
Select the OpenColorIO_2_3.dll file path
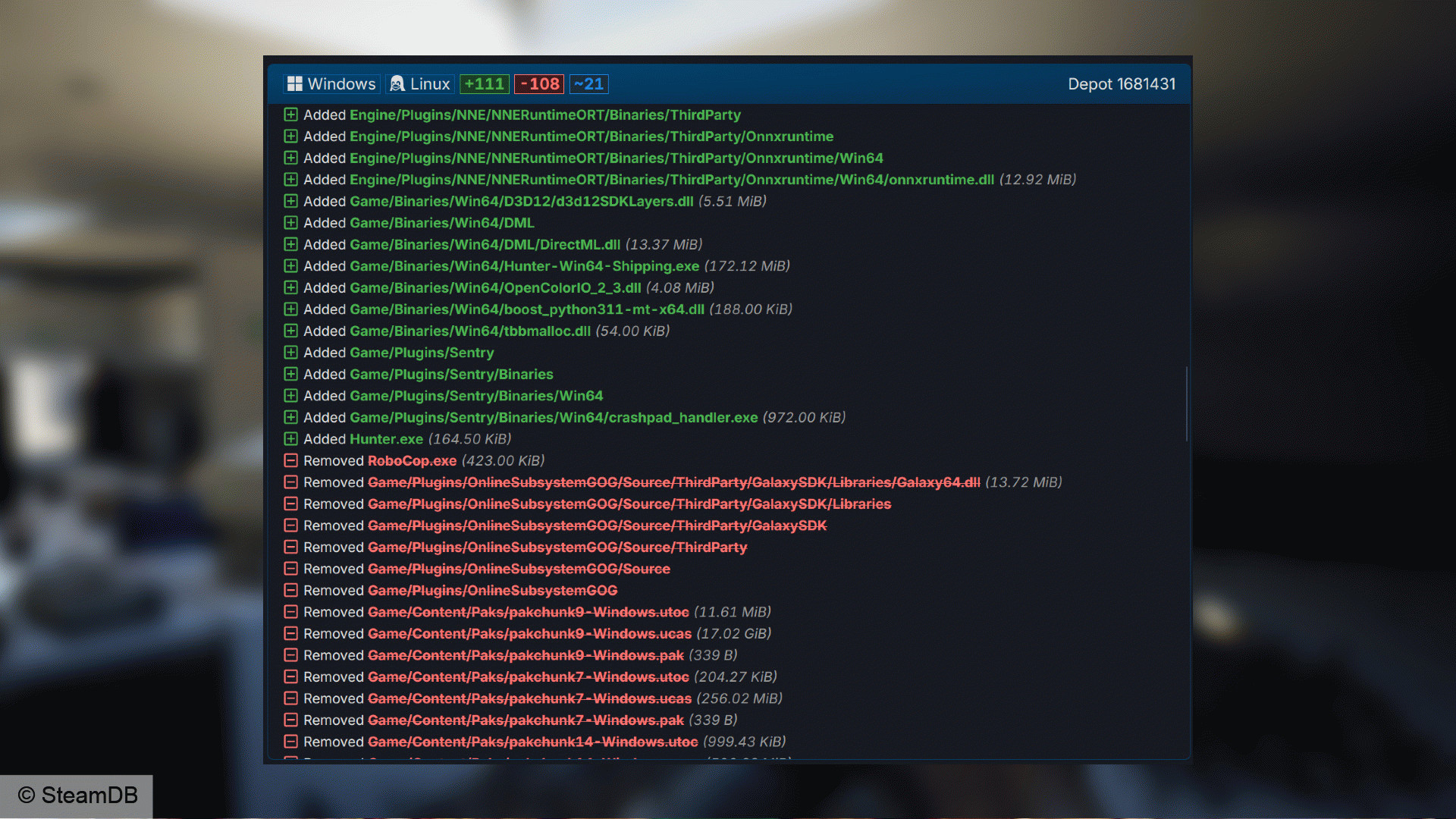(x=495, y=287)
